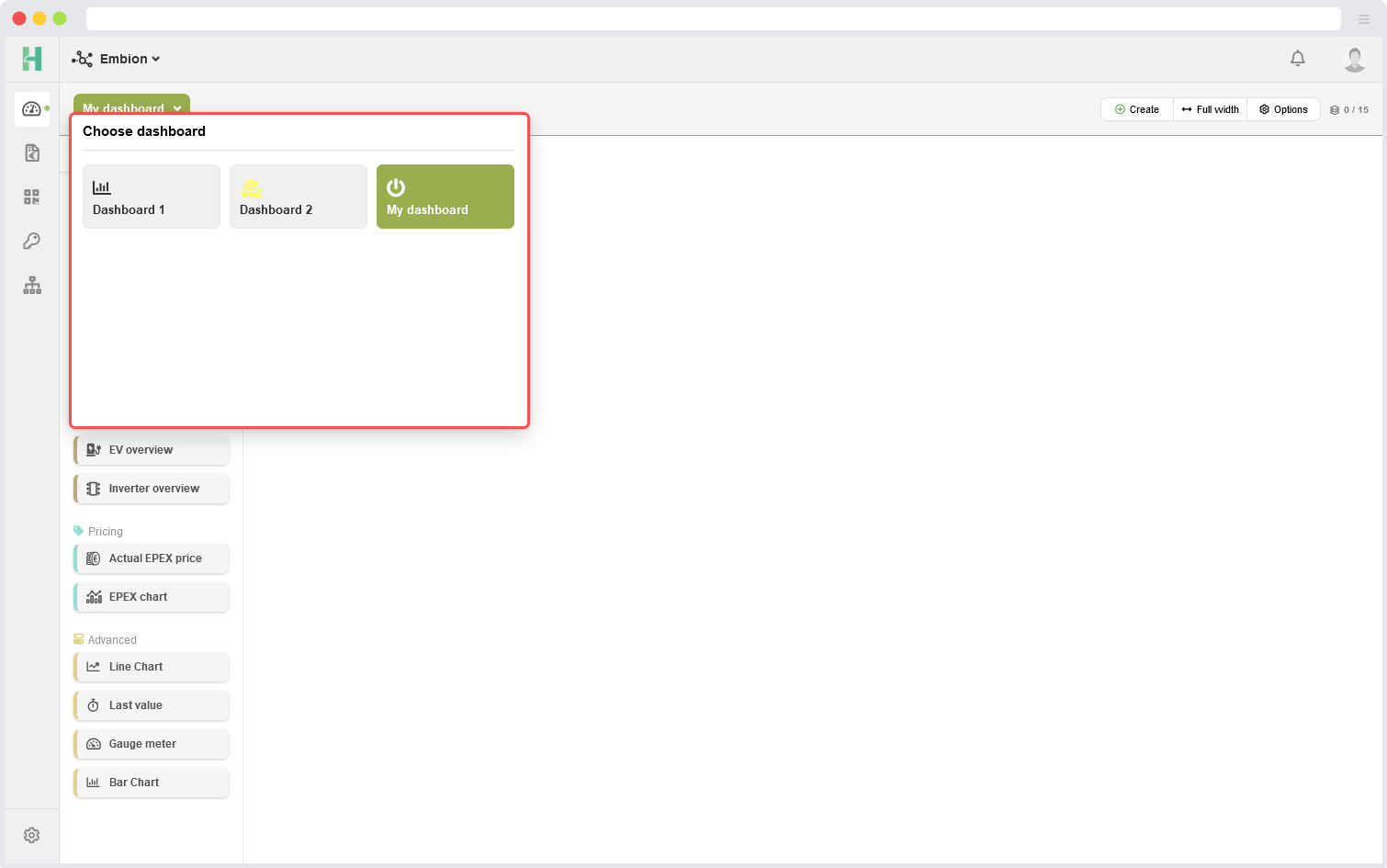Click the document report sidebar icon

coord(32,153)
